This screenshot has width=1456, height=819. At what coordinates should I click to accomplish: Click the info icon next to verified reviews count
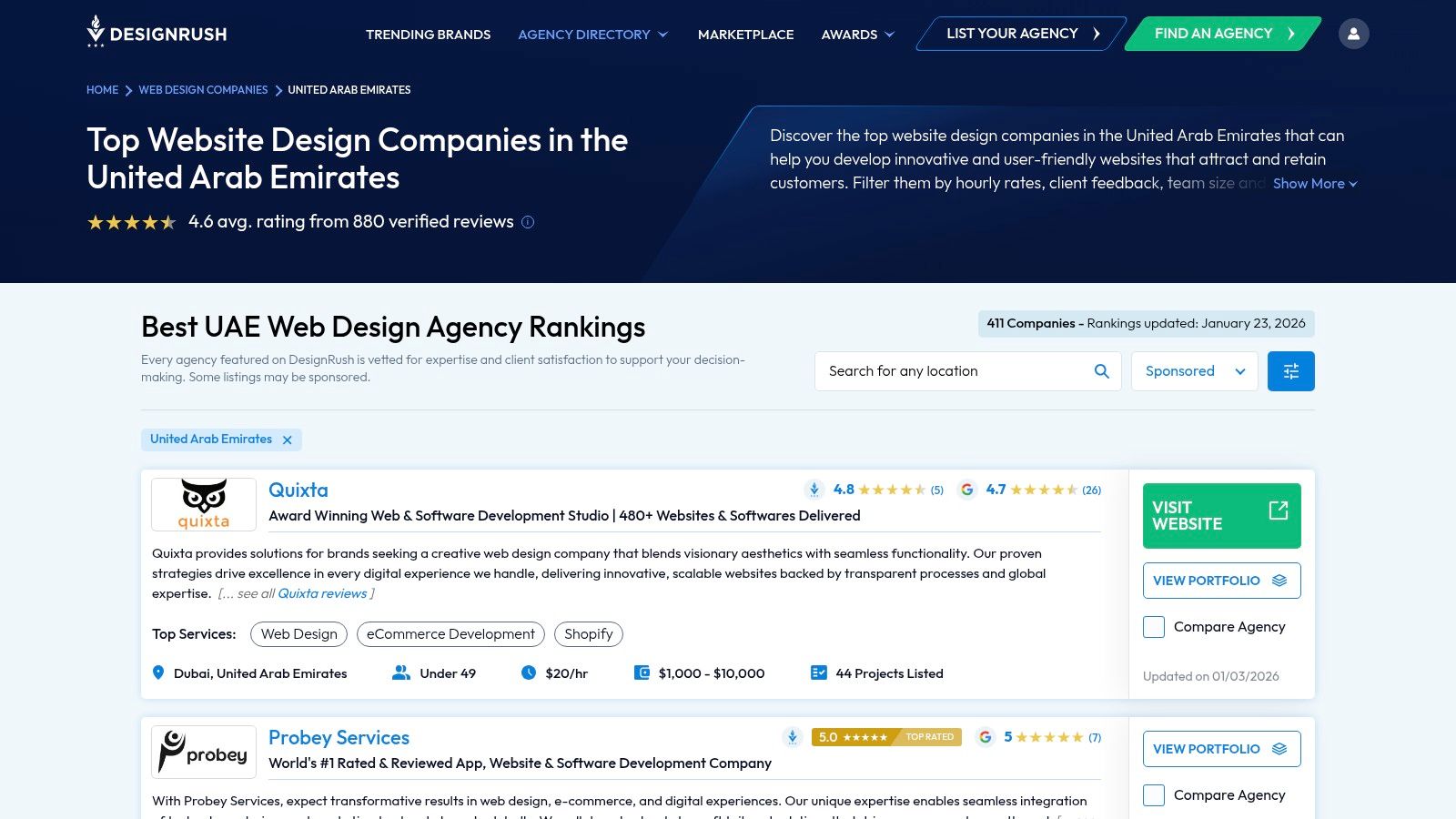click(x=528, y=222)
